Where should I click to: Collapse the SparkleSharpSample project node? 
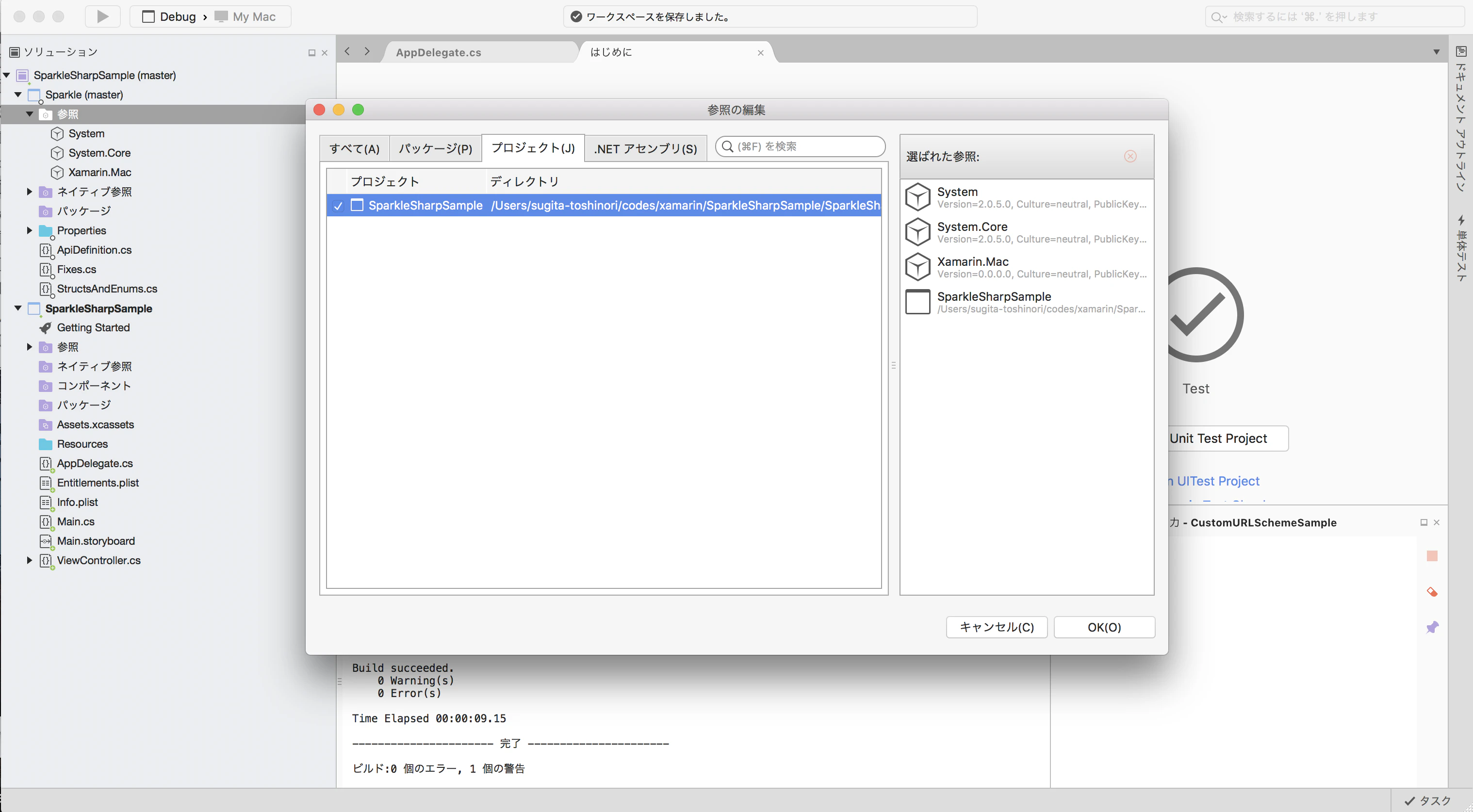pos(18,308)
